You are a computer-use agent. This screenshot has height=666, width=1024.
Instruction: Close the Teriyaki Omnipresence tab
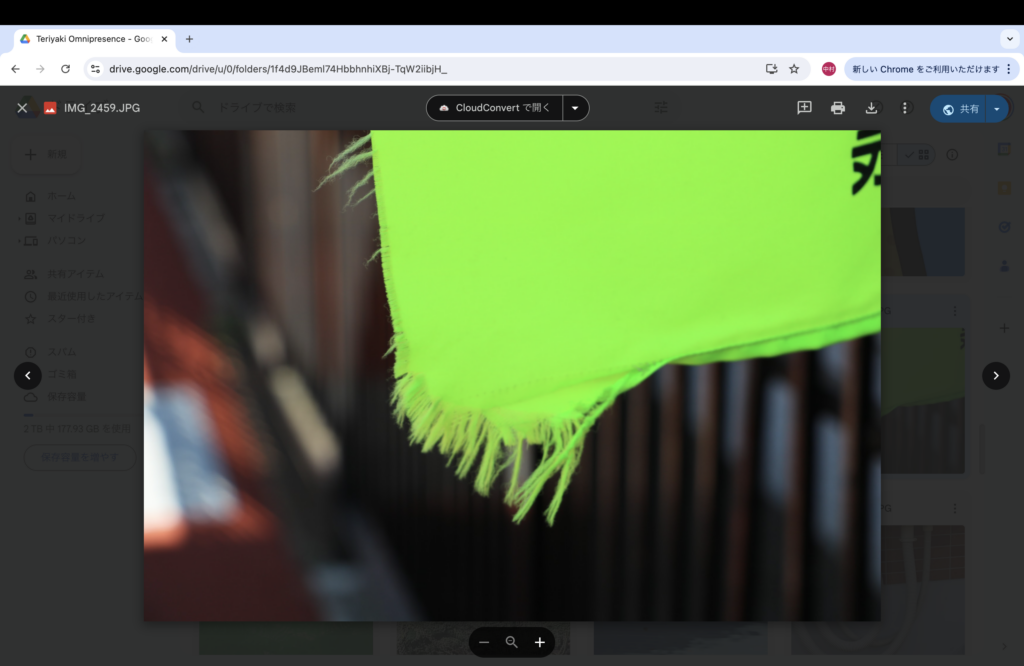click(164, 39)
